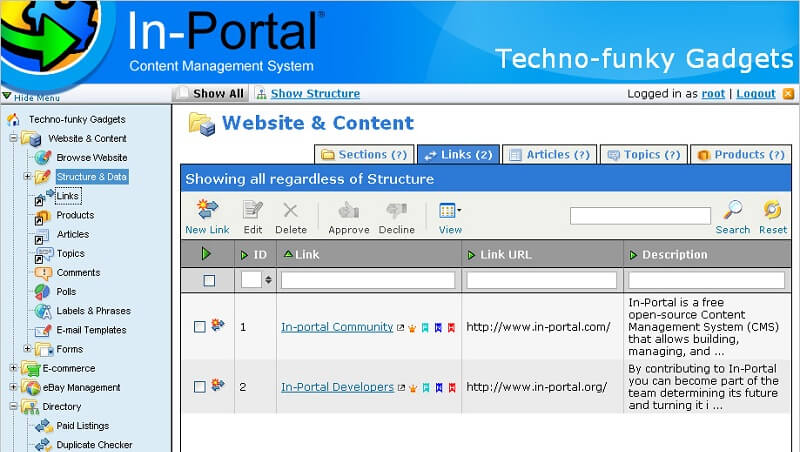Viewport: 800px width, 452px height.
Task: Click the Show All button
Action: click(x=210, y=93)
